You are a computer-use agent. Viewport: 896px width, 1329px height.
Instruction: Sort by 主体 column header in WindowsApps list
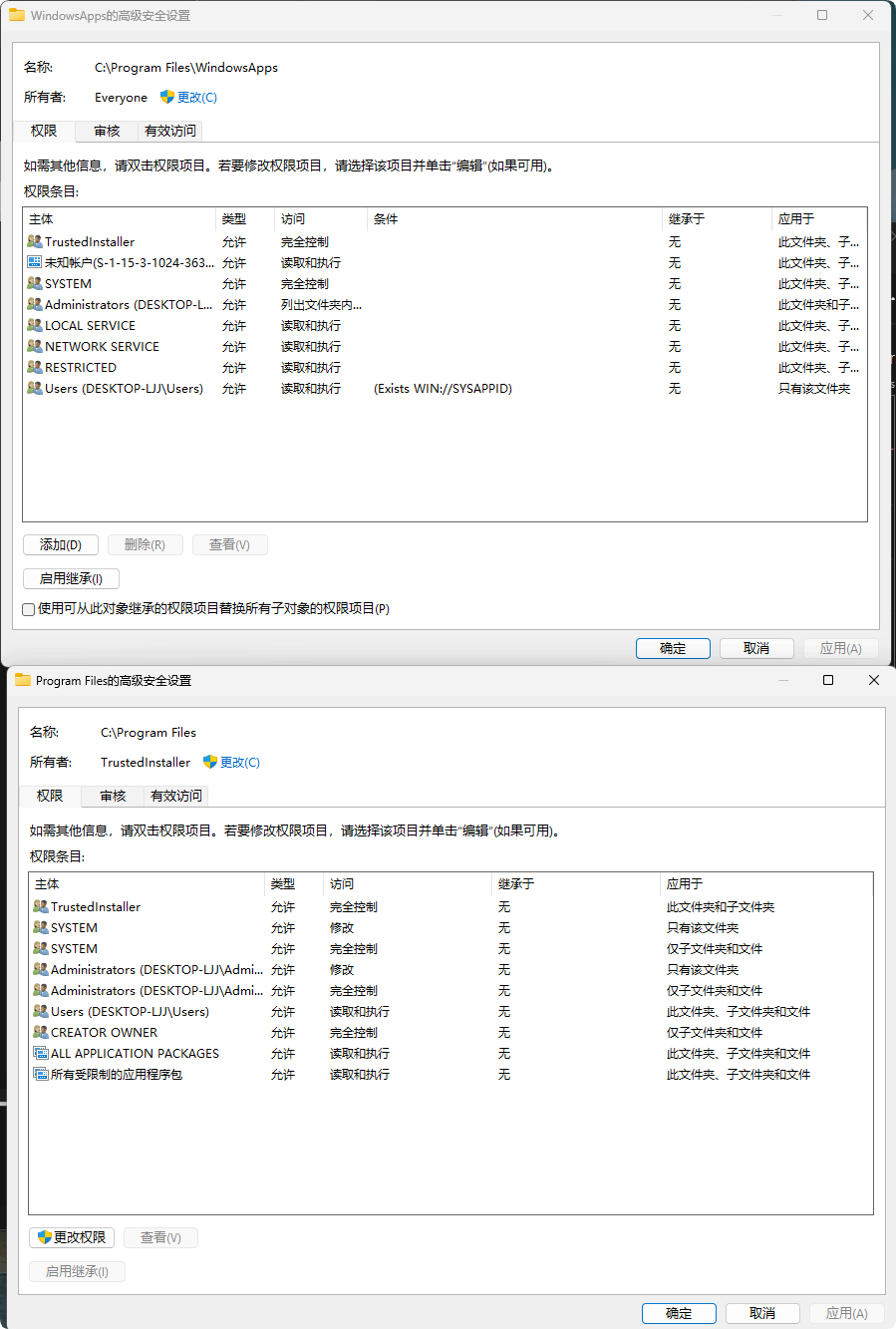pos(120,219)
